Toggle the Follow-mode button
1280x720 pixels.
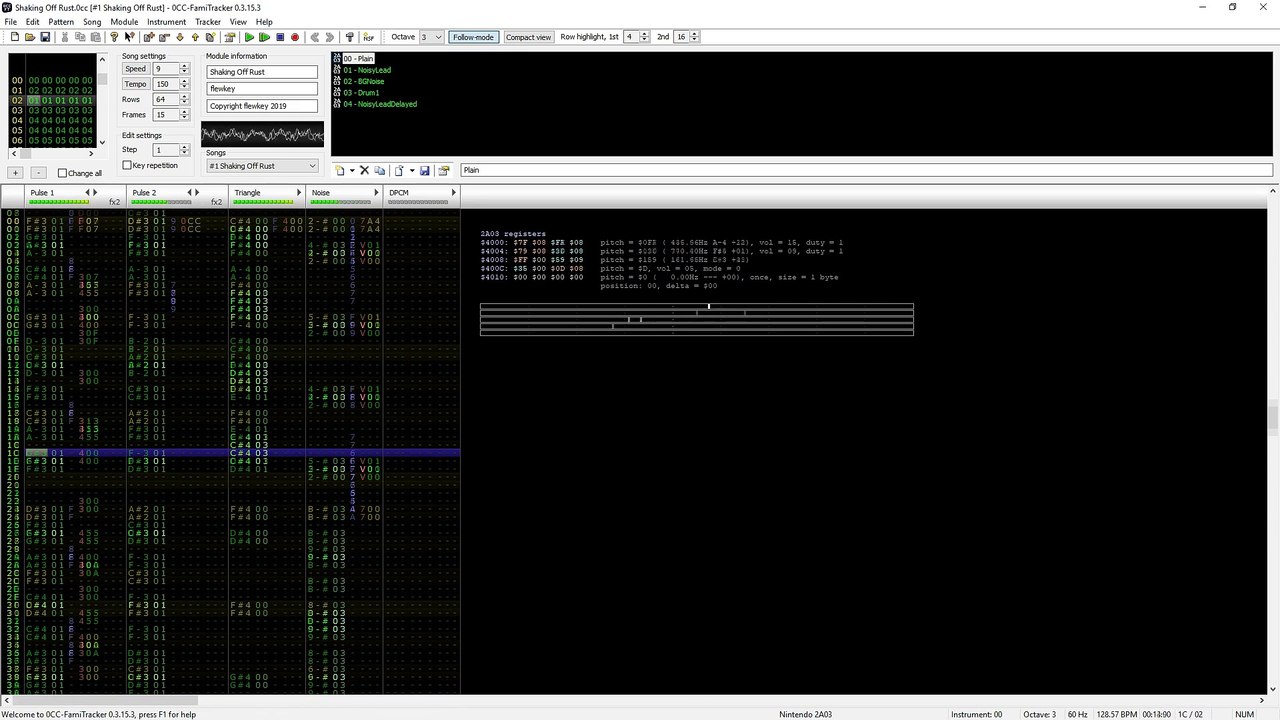pos(473,37)
